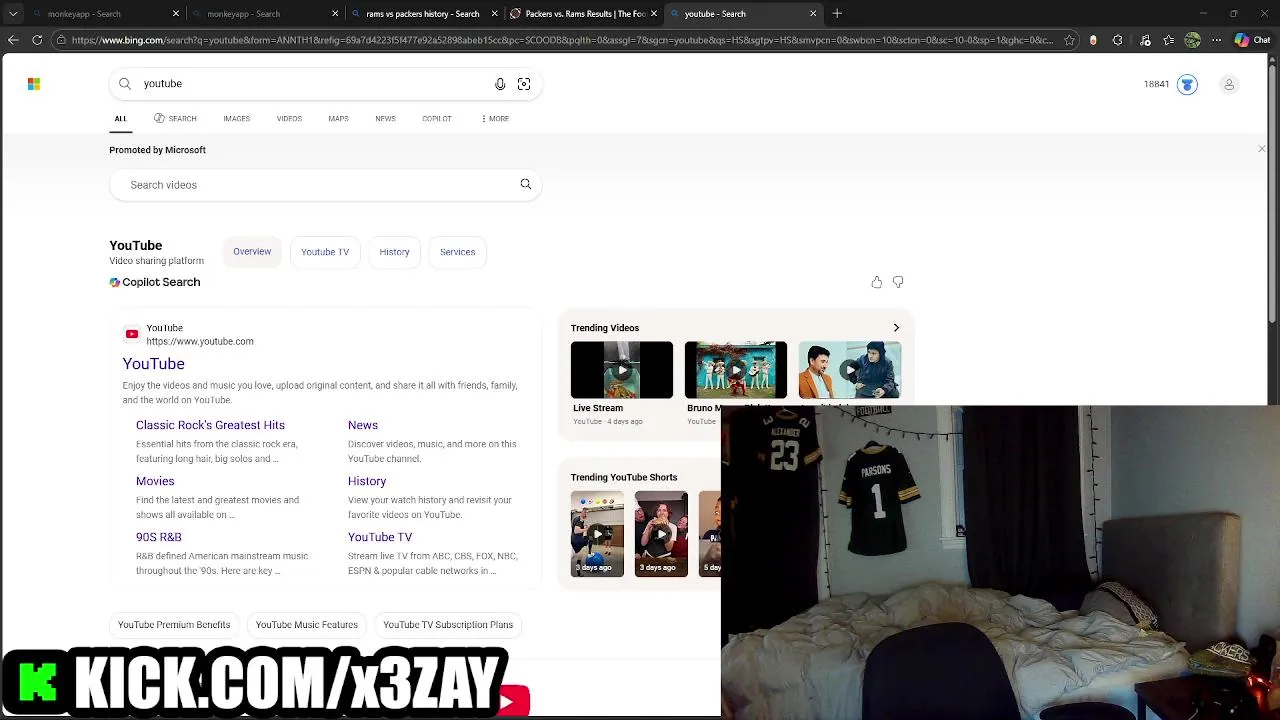1280x720 pixels.
Task: Open the browser profile avatar
Action: point(1192,40)
